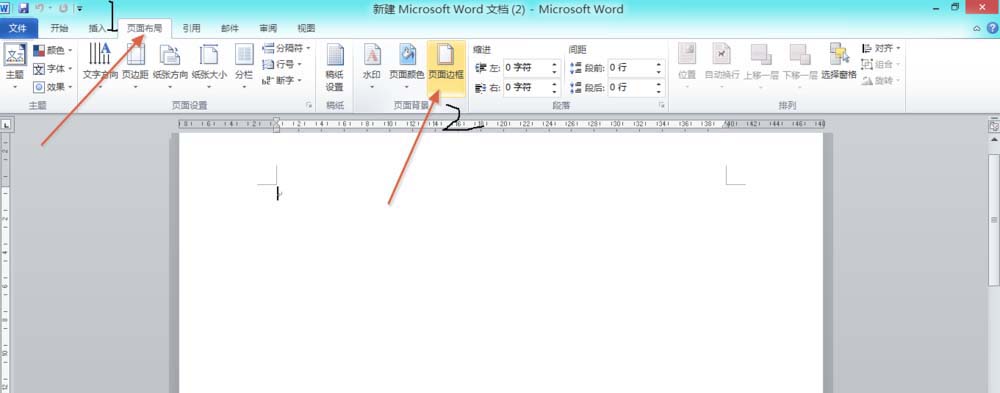This screenshot has width=1000, height=393.
Task: Click the save icon in quick access toolbar
Action: coord(24,8)
